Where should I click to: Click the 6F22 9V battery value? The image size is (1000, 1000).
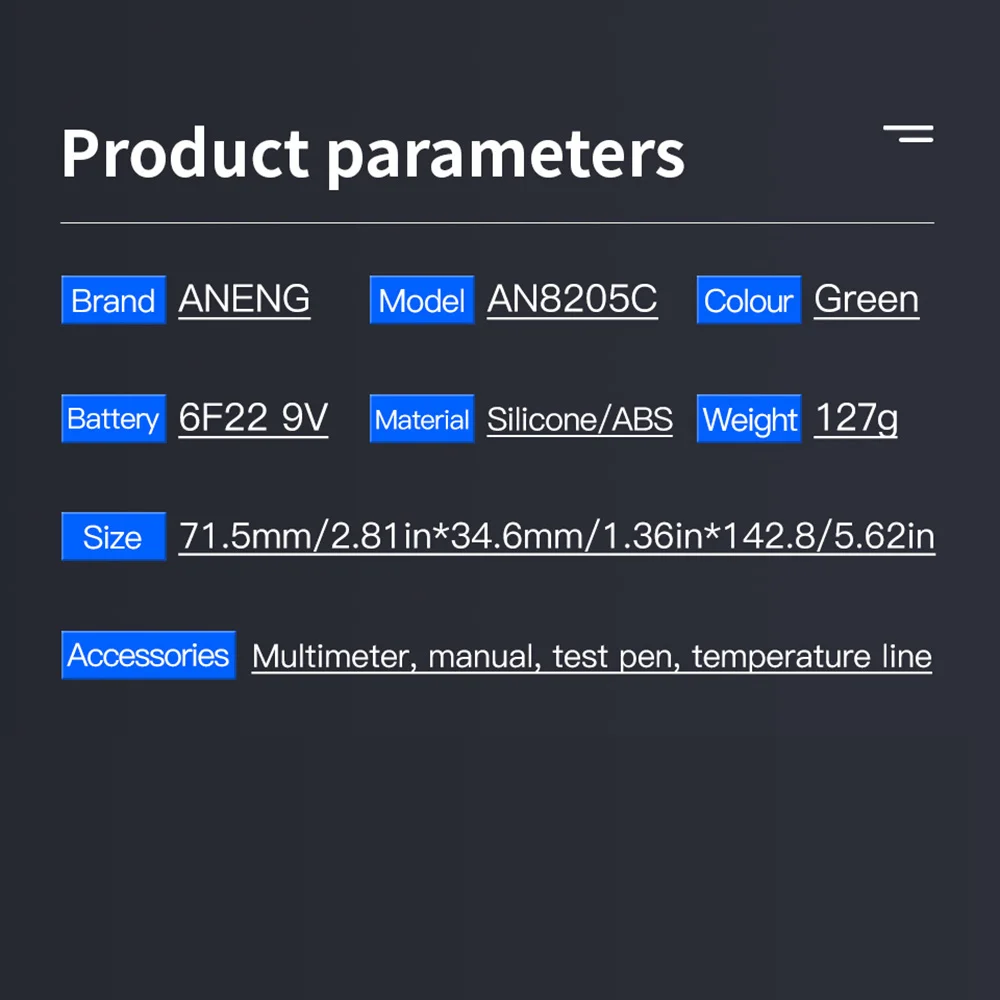(253, 418)
